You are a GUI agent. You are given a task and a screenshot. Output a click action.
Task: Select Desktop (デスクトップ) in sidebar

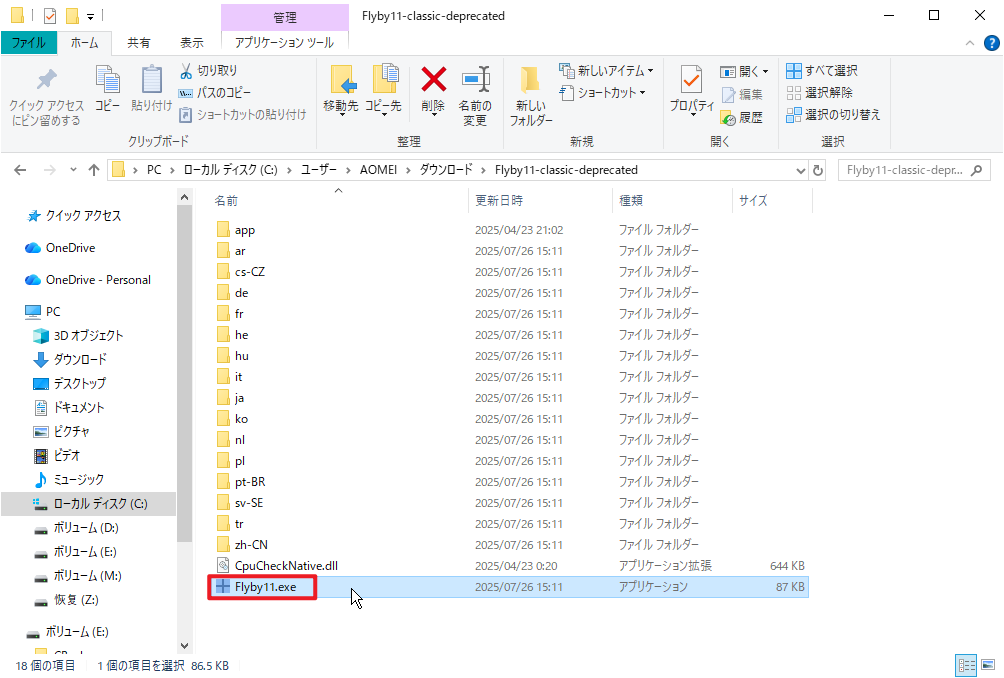point(79,383)
